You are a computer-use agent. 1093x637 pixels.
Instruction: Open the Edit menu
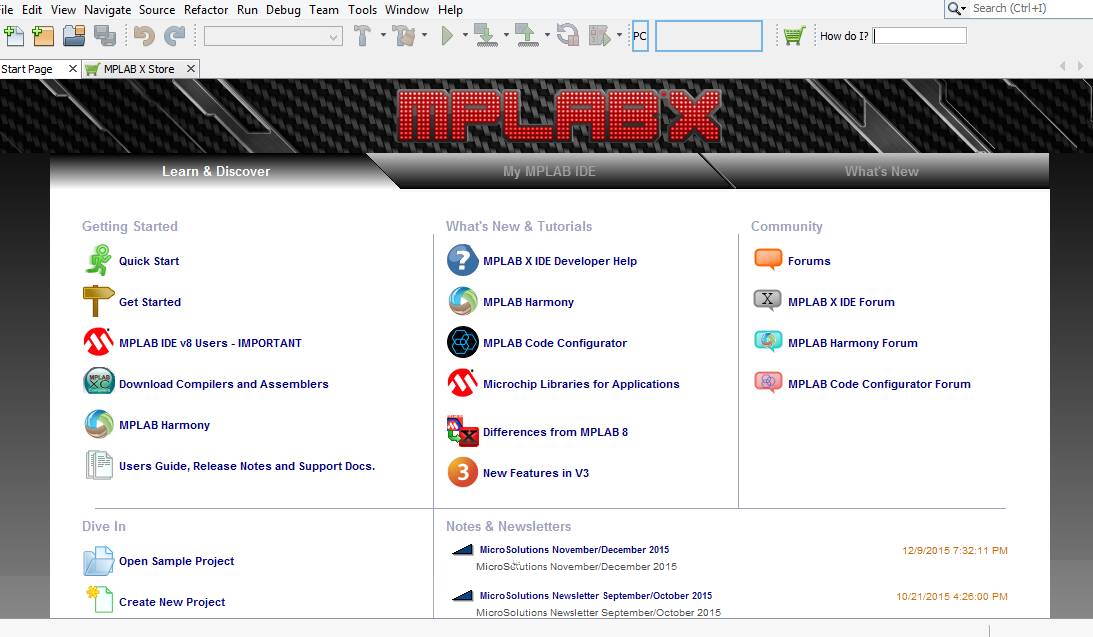32,10
